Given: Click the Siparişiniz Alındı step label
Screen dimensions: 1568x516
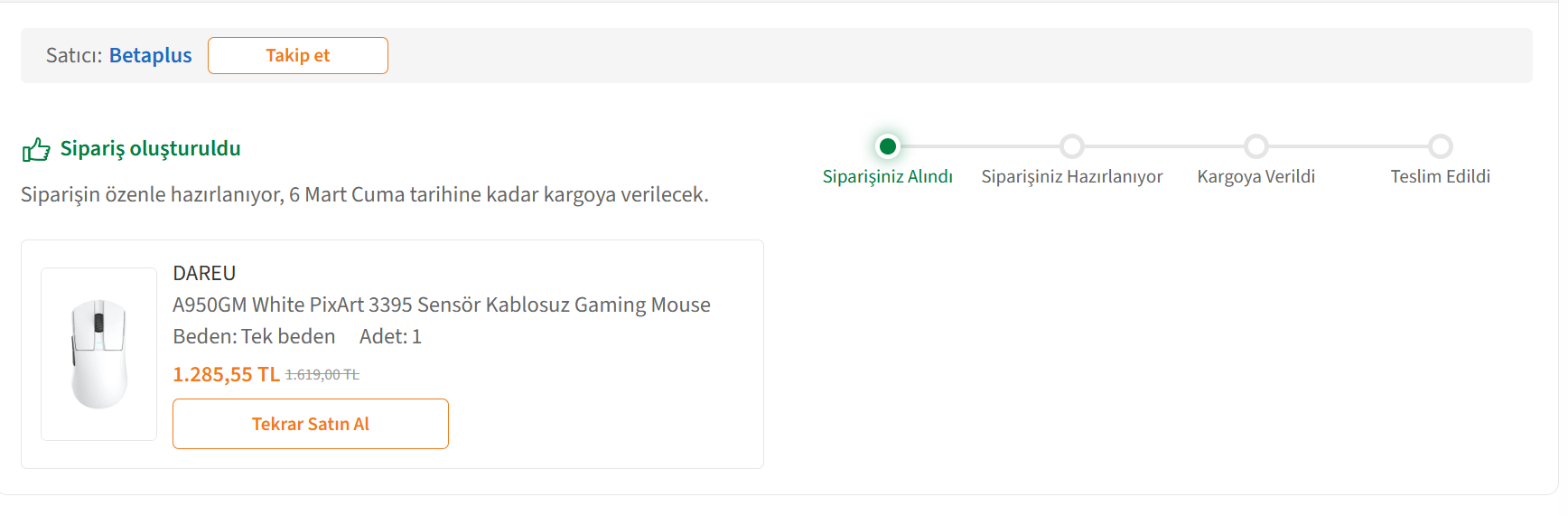Looking at the screenshot, I should coord(887,177).
